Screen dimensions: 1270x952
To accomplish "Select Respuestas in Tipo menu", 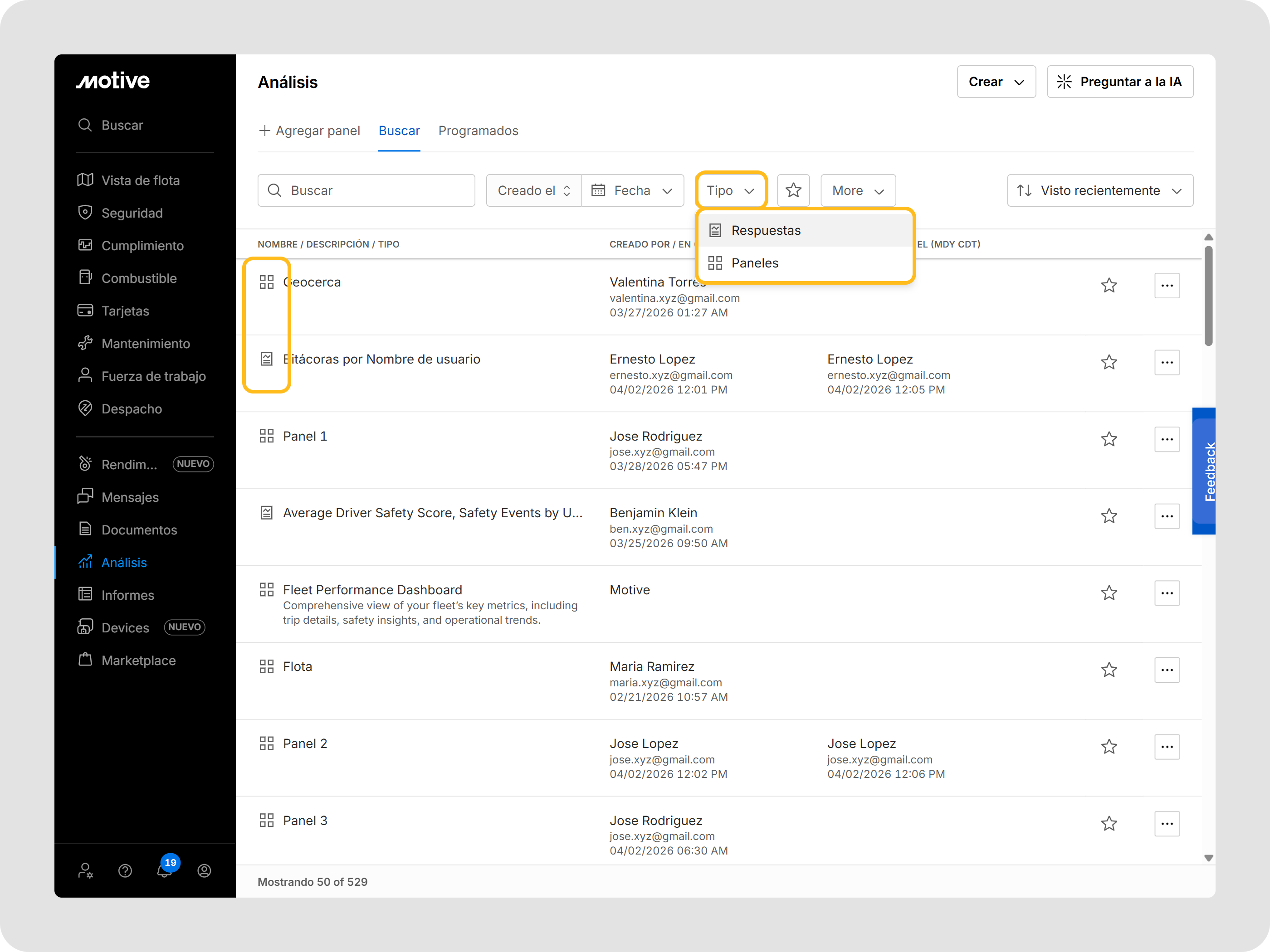I will [x=765, y=231].
